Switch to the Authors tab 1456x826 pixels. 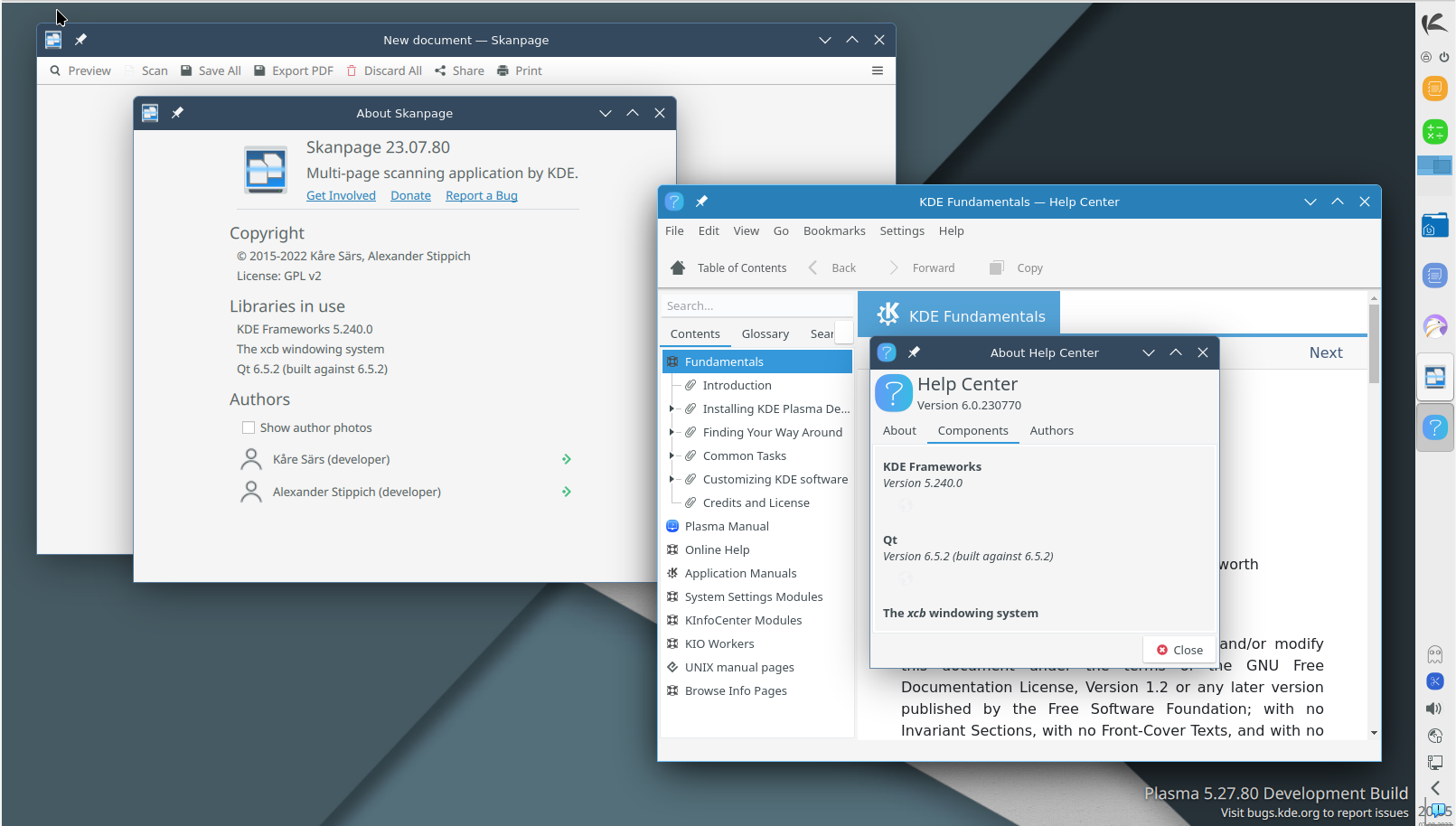[1051, 431]
